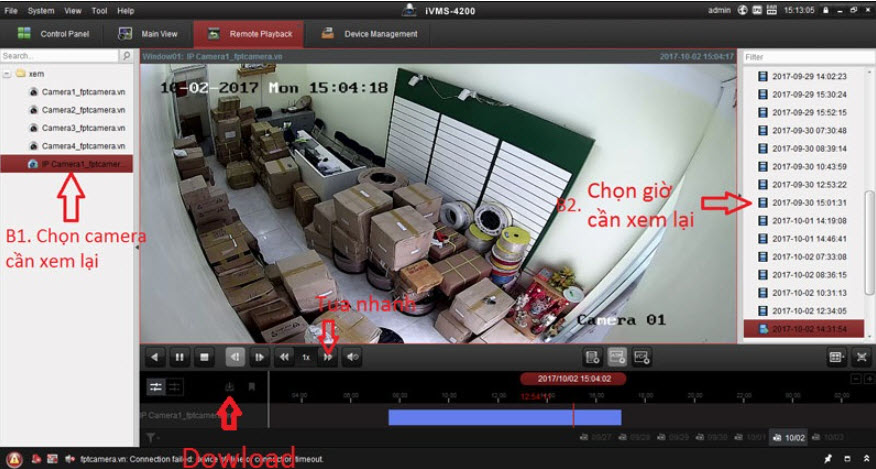The image size is (876, 469).
Task: Open the System menu
Action: point(41,11)
